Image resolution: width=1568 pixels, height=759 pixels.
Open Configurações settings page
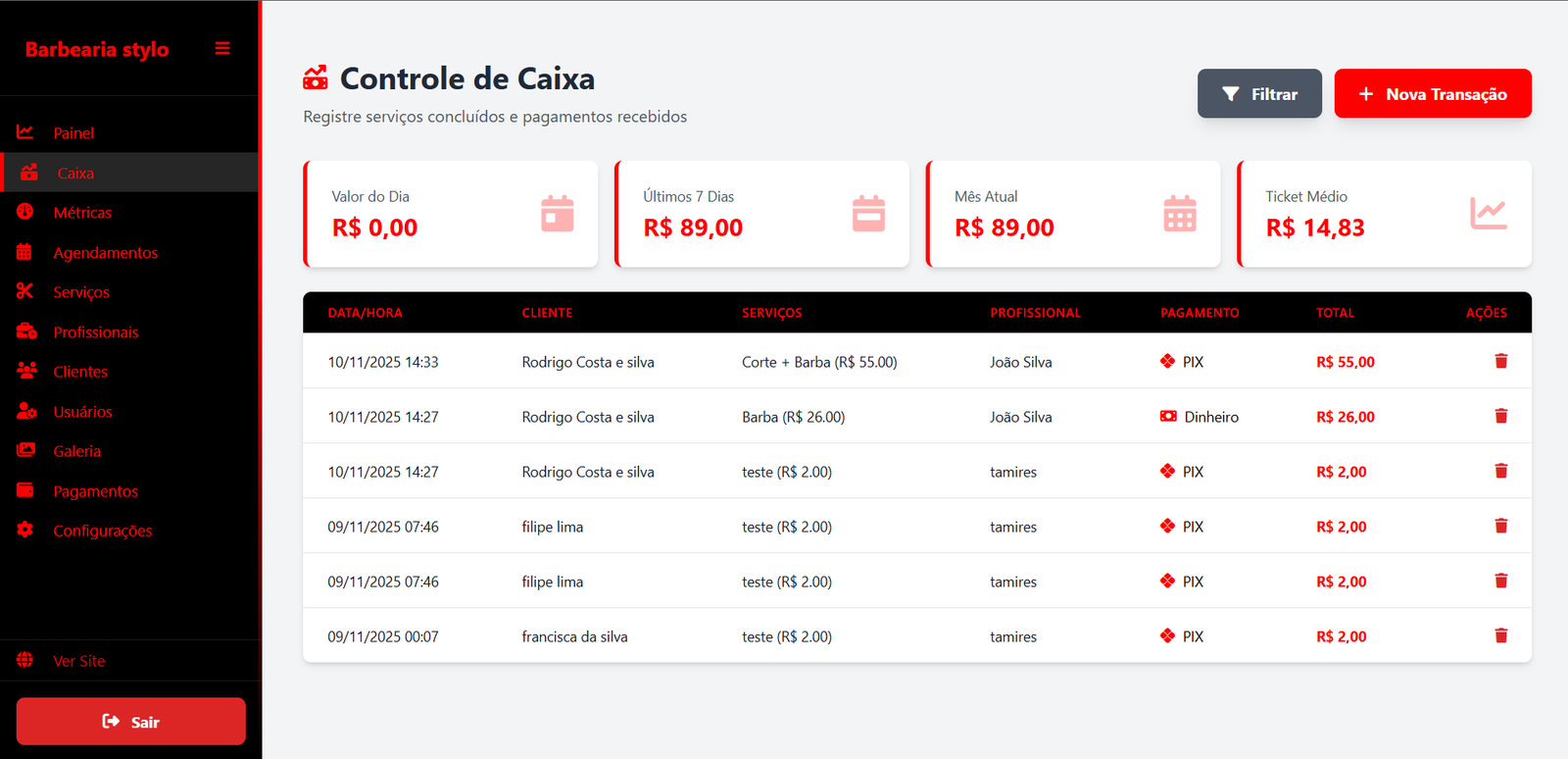click(103, 531)
